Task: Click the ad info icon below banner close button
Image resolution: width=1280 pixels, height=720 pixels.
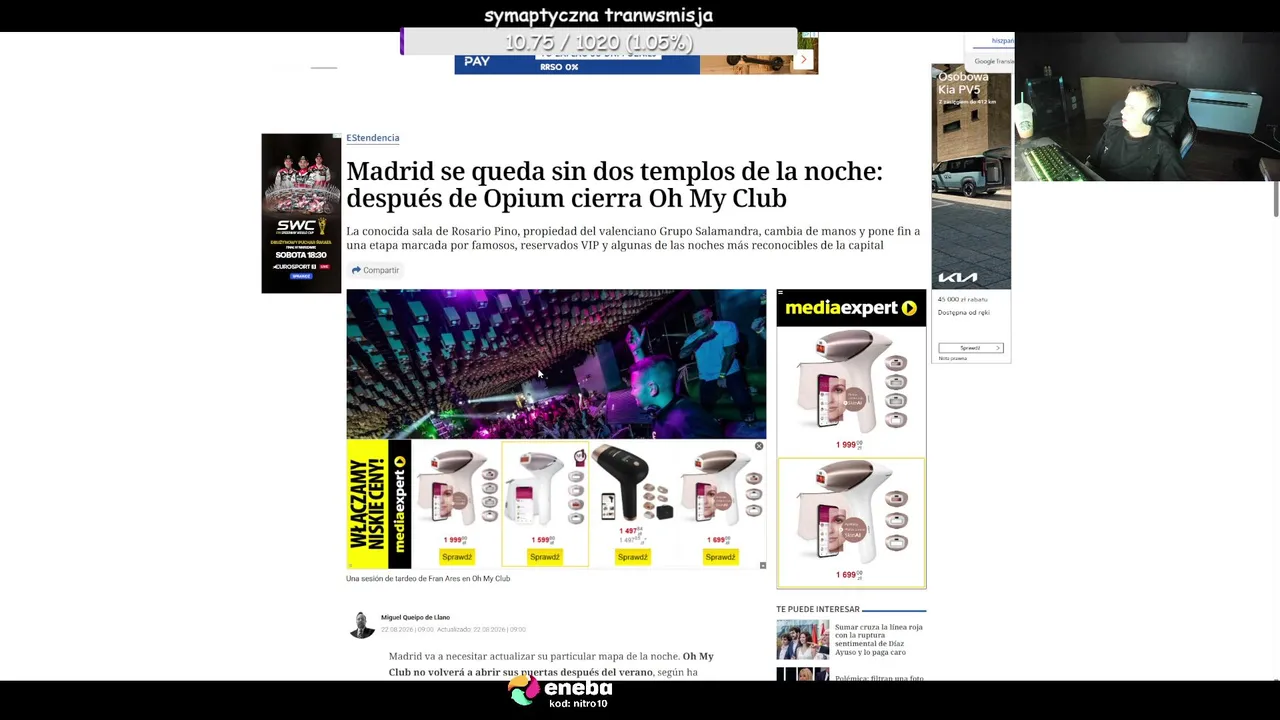Action: 762,565
